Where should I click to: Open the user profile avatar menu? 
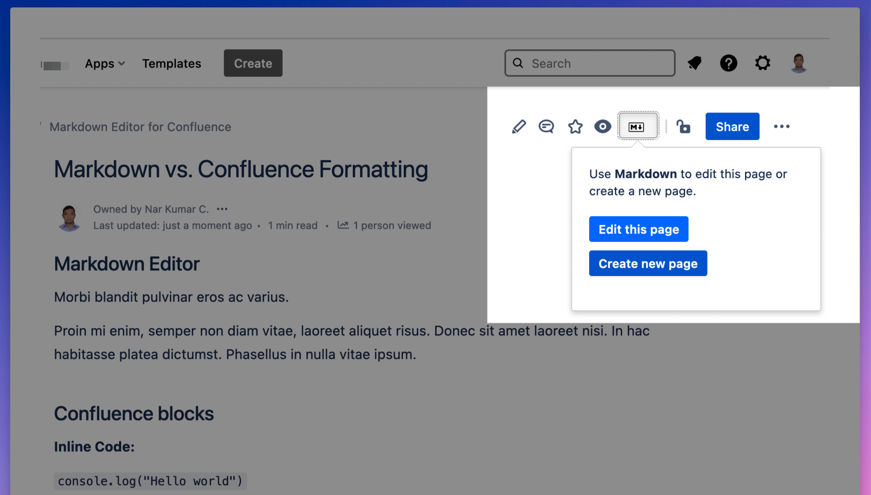(x=799, y=63)
